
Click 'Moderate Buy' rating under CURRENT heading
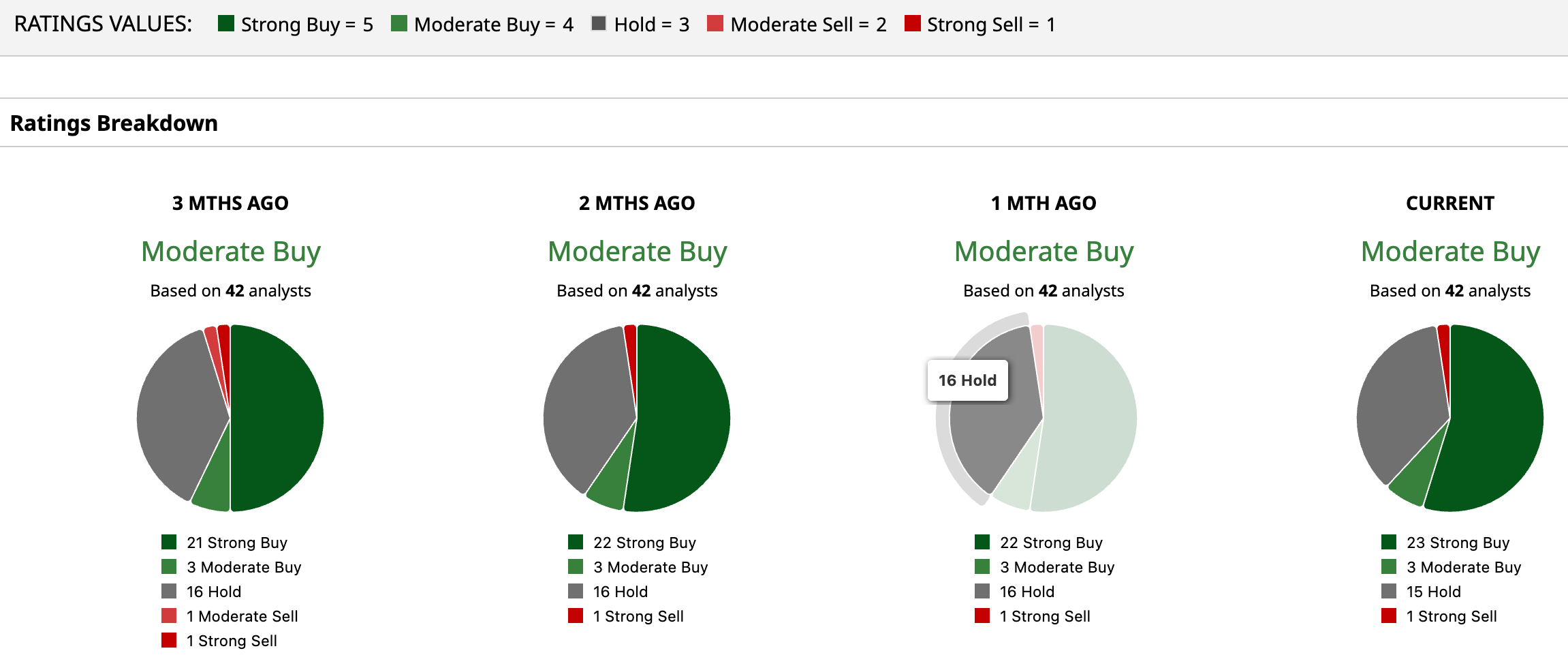(1450, 252)
